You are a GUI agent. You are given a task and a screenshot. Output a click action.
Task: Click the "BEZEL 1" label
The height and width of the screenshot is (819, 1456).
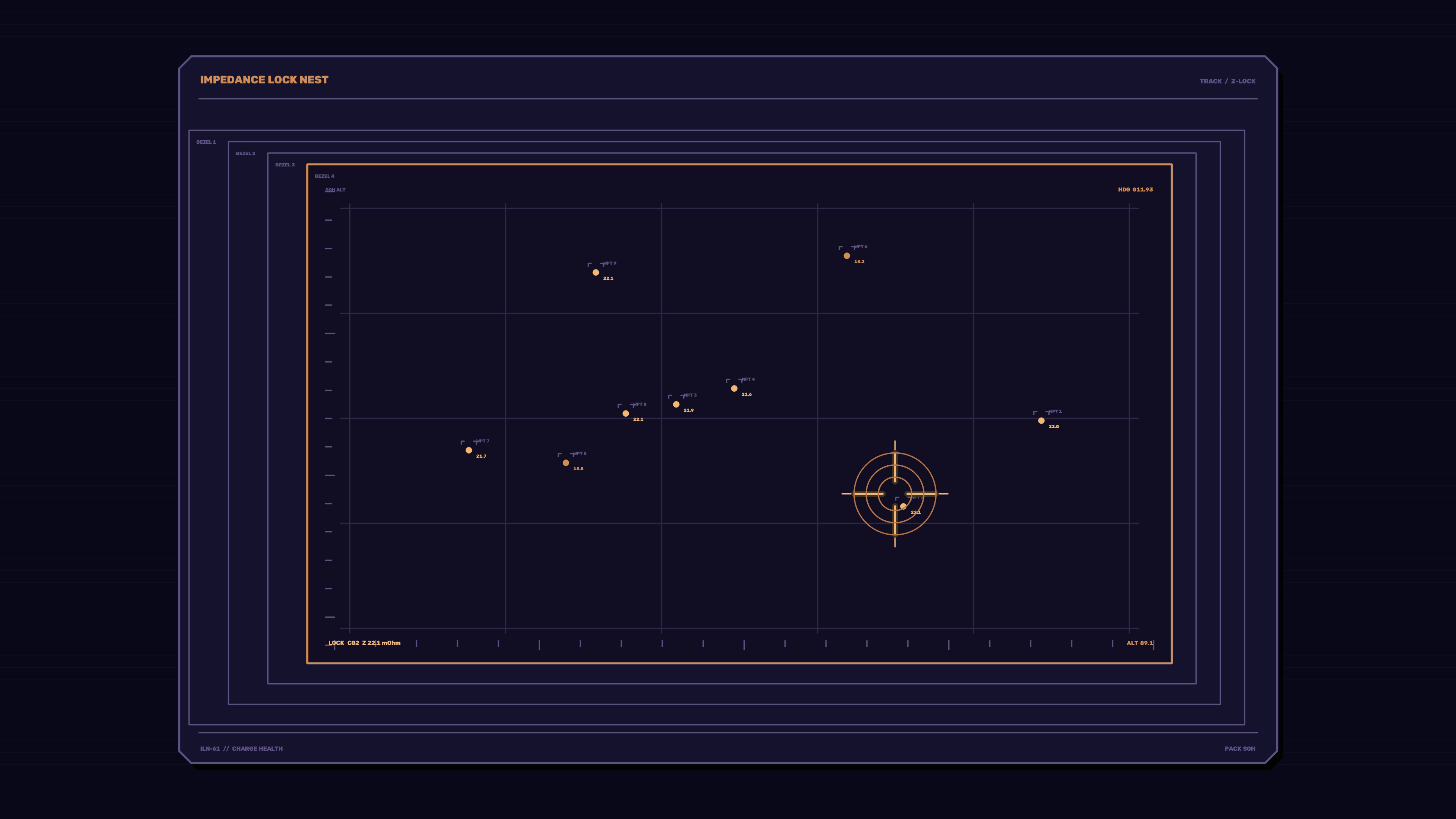[206, 143]
